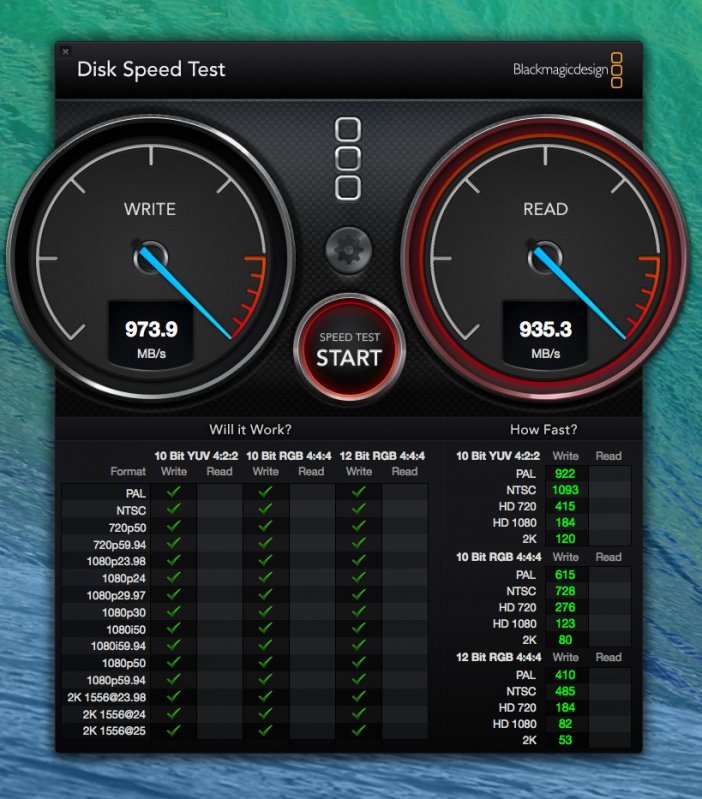Click the 'How Fast?' header

(x=544, y=430)
